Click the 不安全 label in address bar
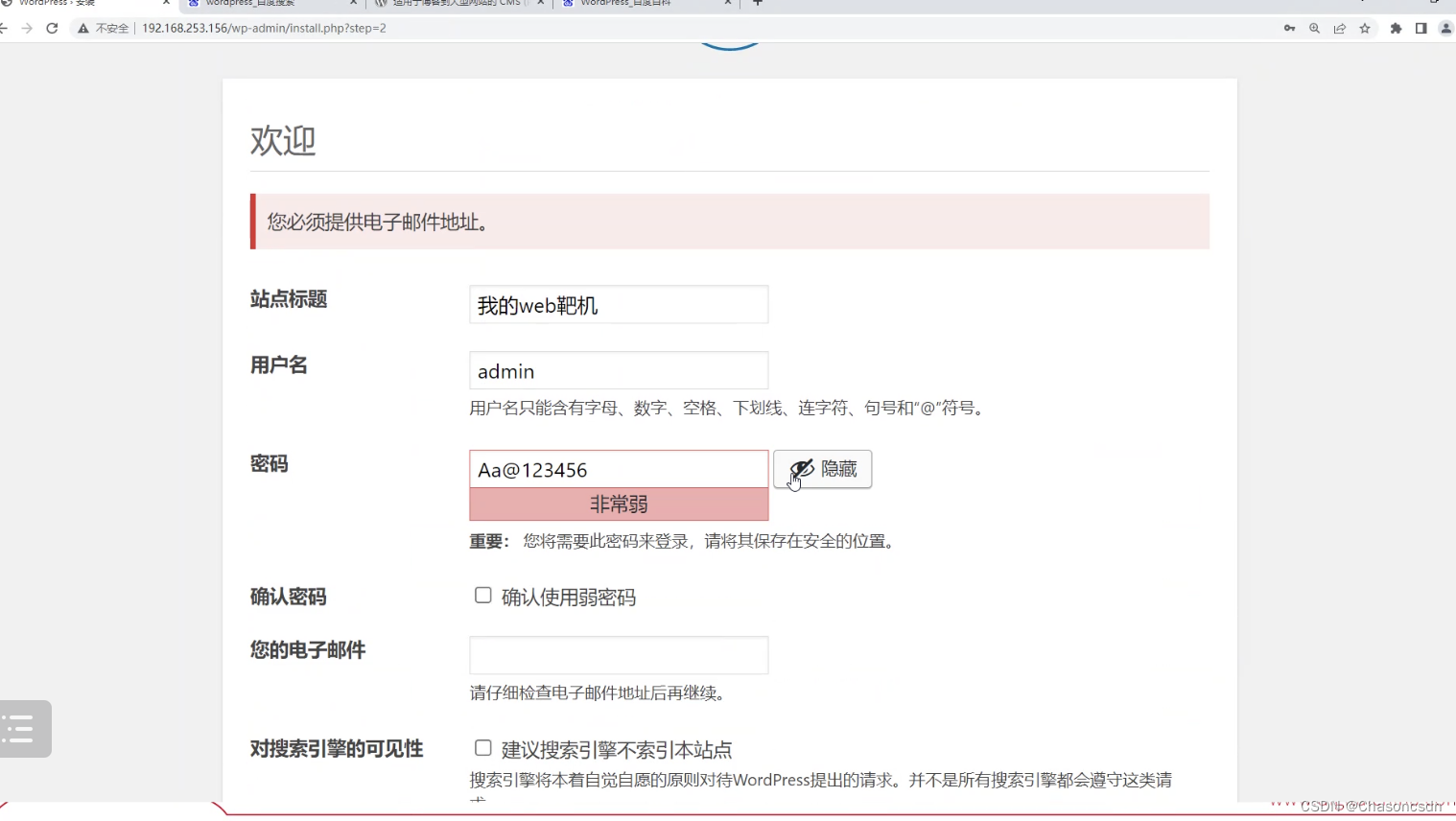Image resolution: width=1456 pixels, height=821 pixels. (x=112, y=29)
